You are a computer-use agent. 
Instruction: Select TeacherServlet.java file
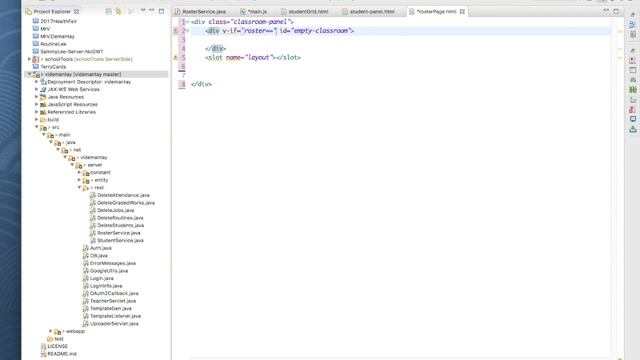(113, 301)
